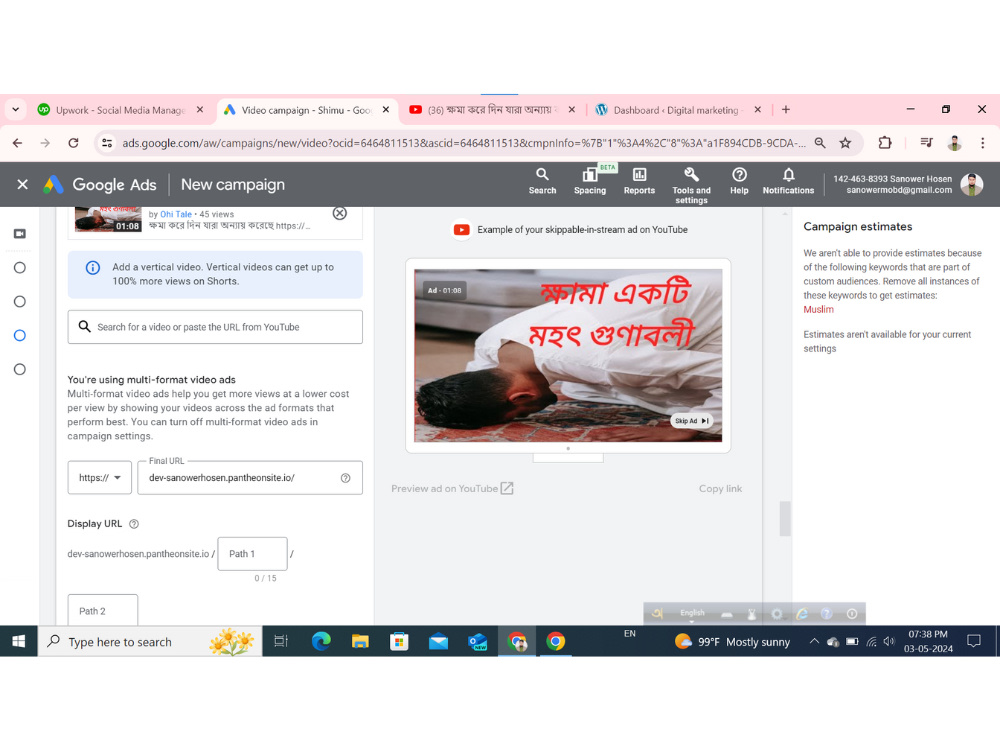The image size is (1000, 750).
Task: Show hidden system tray icons chevron
Action: point(814,641)
